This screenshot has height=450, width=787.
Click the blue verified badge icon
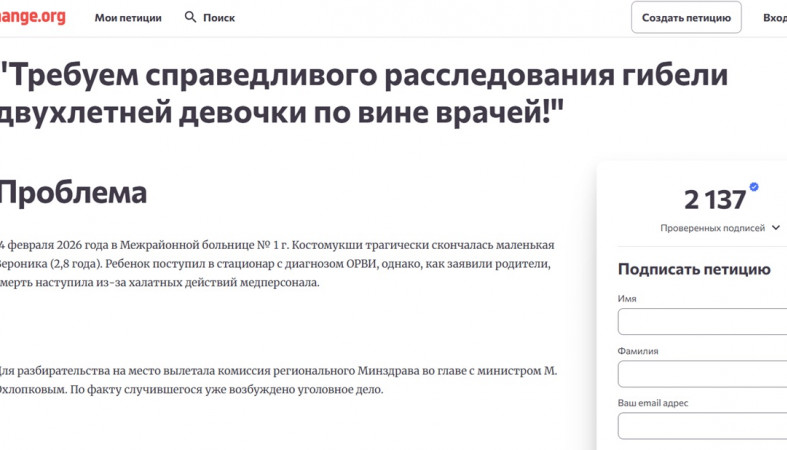(754, 187)
